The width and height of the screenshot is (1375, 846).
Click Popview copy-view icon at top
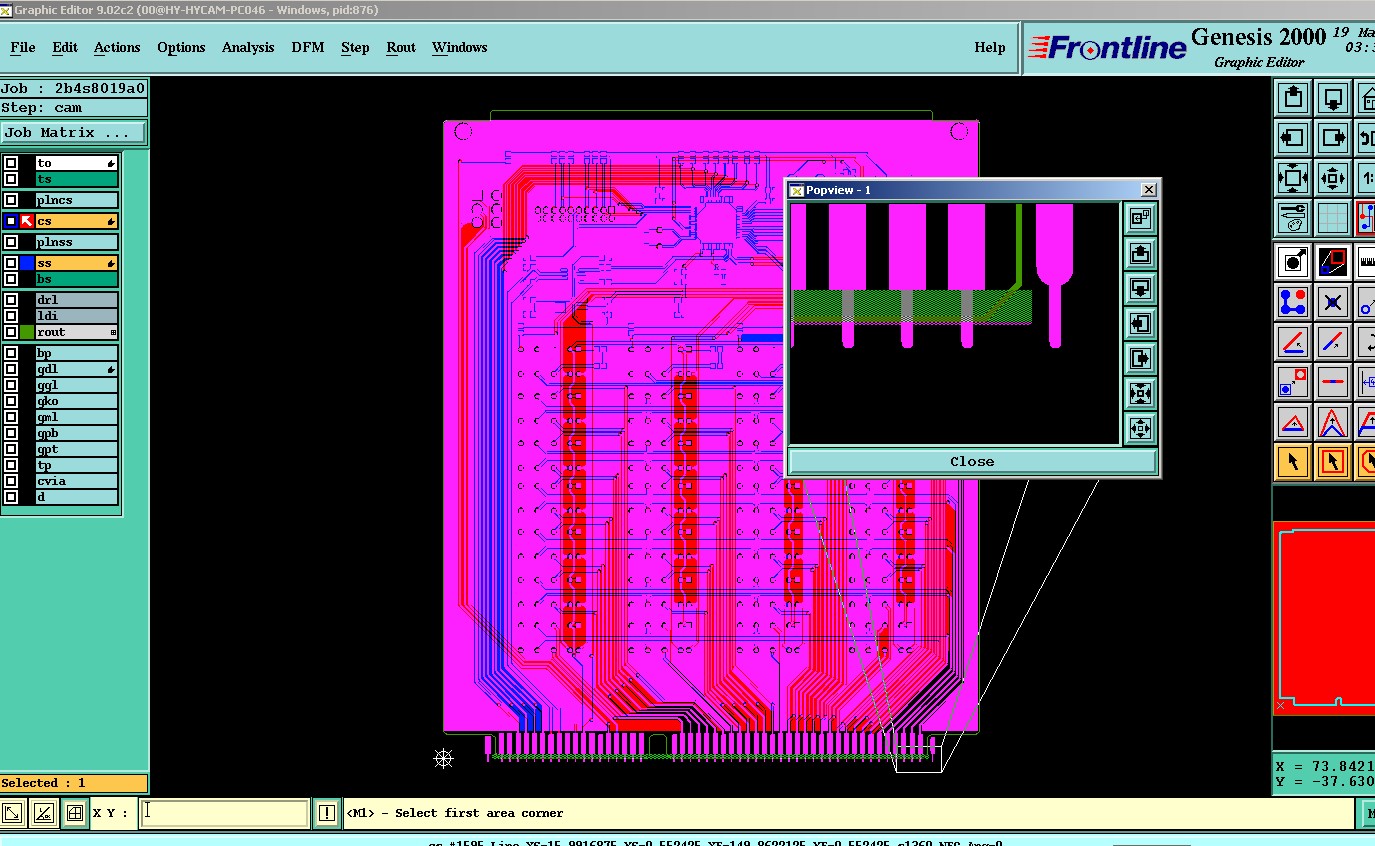click(1140, 219)
